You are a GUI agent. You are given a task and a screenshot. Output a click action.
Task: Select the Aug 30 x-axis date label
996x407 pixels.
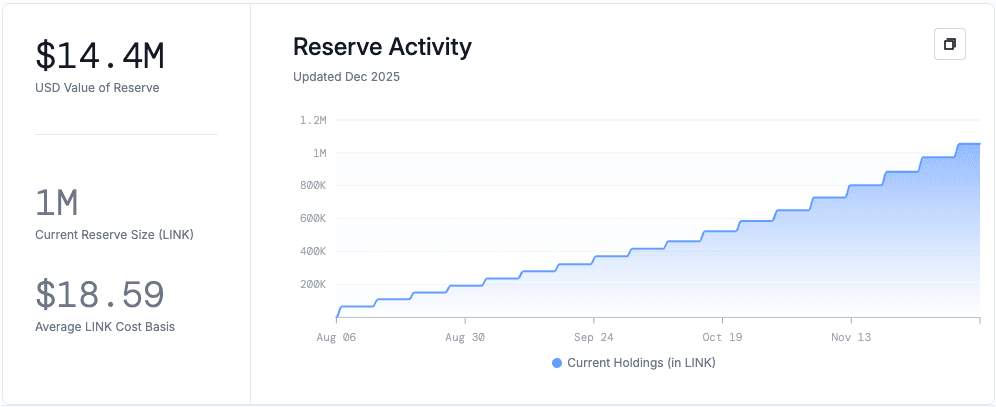pyautogui.click(x=464, y=337)
